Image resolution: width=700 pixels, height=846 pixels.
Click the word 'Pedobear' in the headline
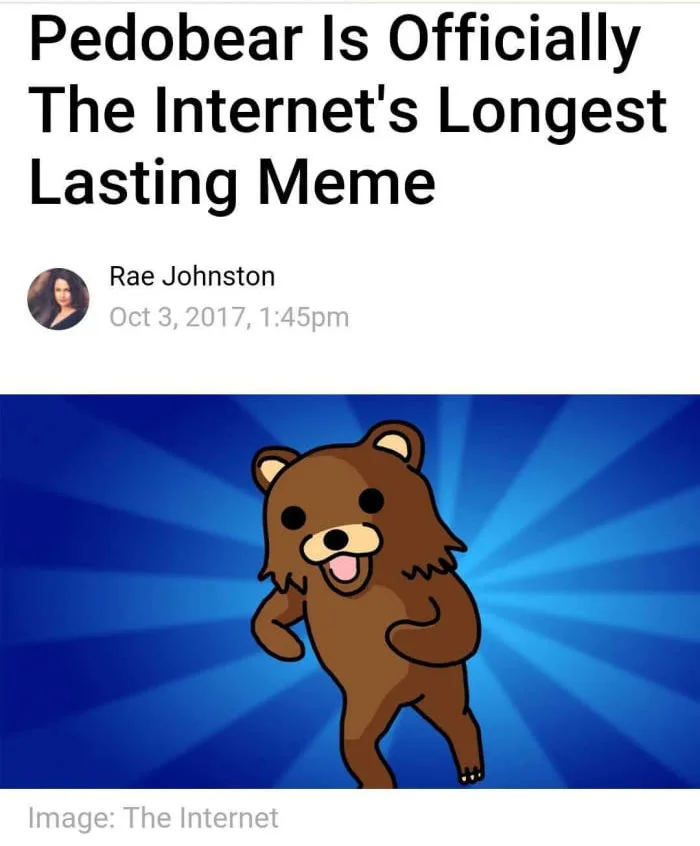tap(165, 40)
